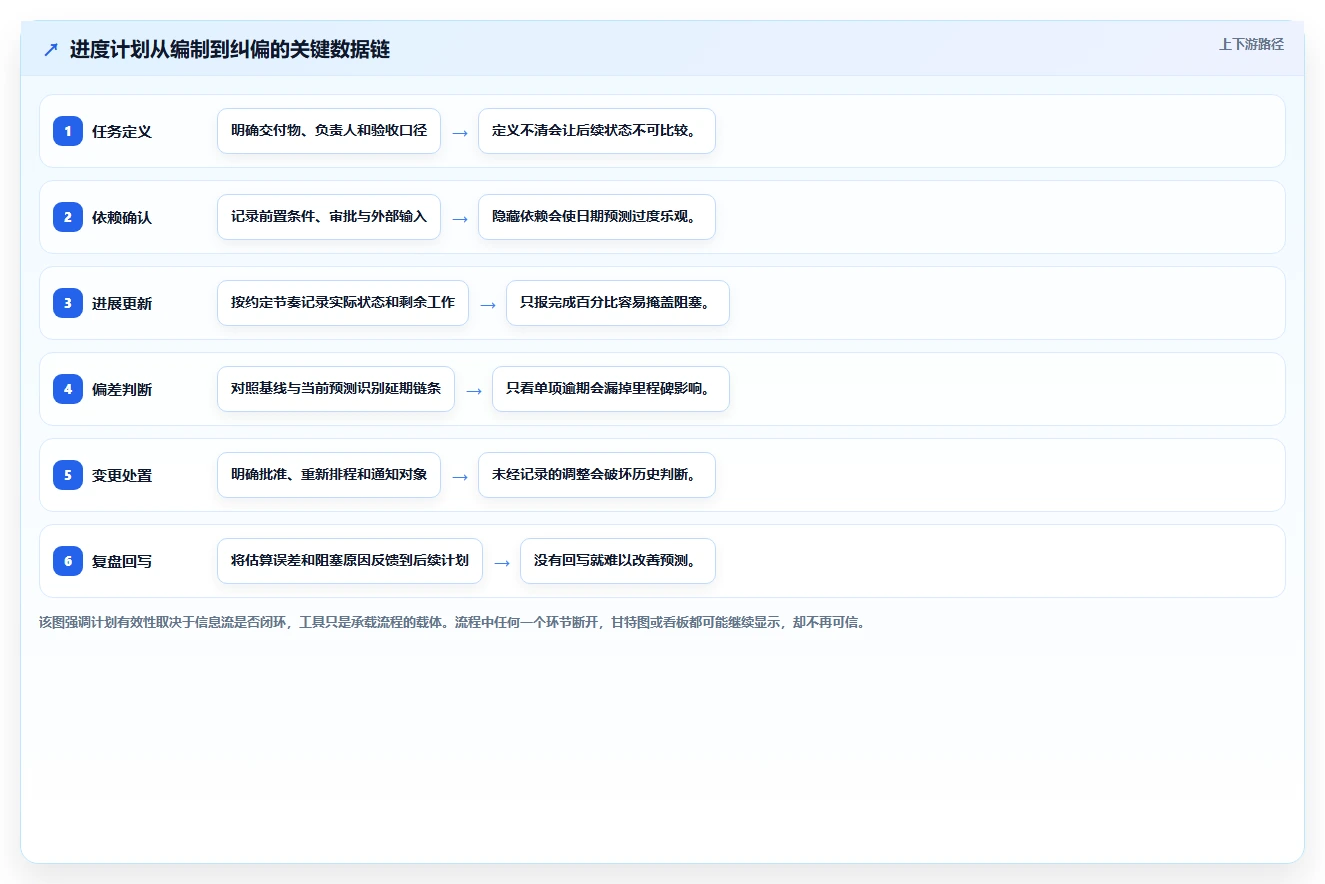Click the box 只看单项逾期会漏掉里程碑影响。
The height and width of the screenshot is (884, 1325).
tap(611, 389)
